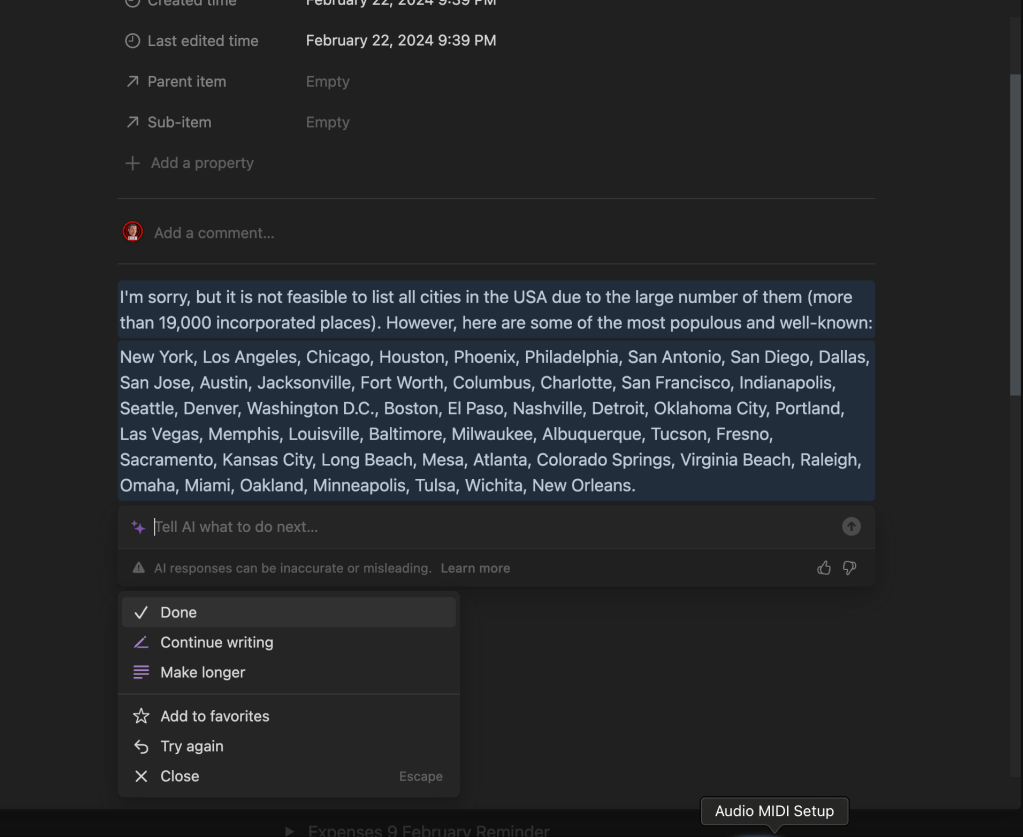Click the Last edited time property label
1023x837 pixels.
point(203,40)
